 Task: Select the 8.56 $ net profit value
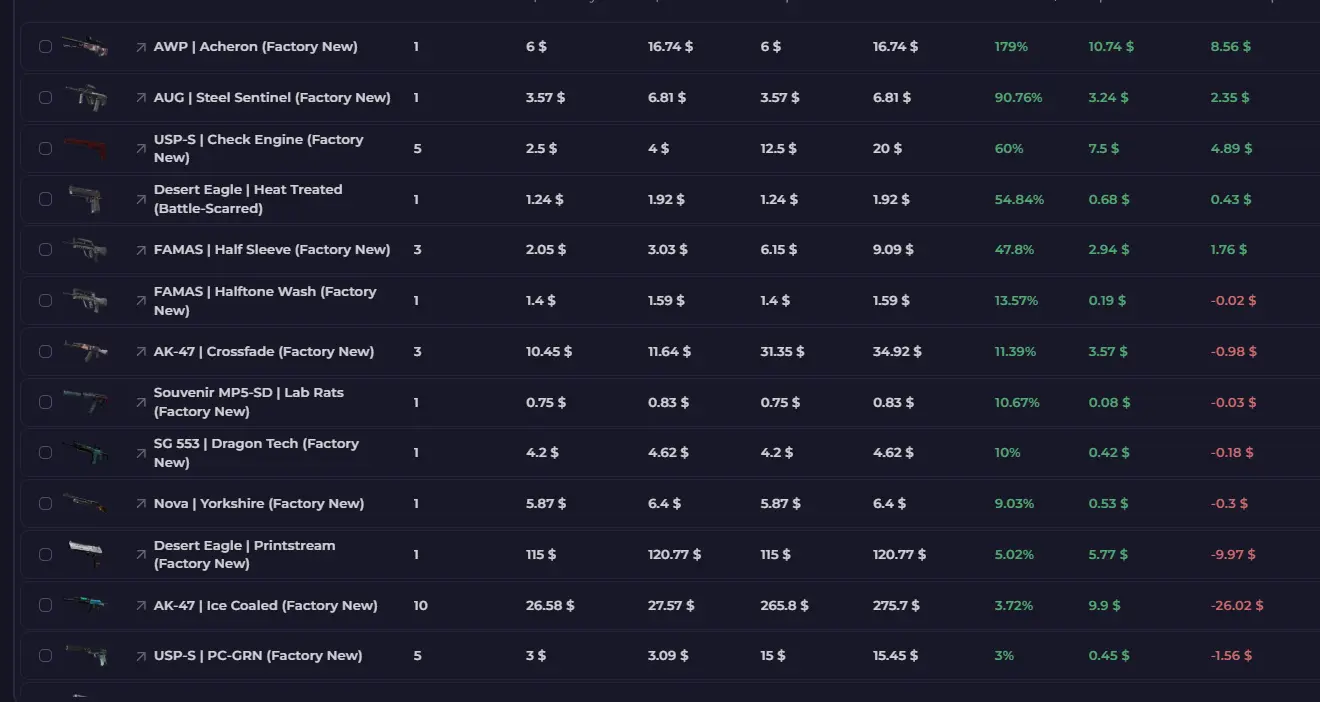point(1230,47)
